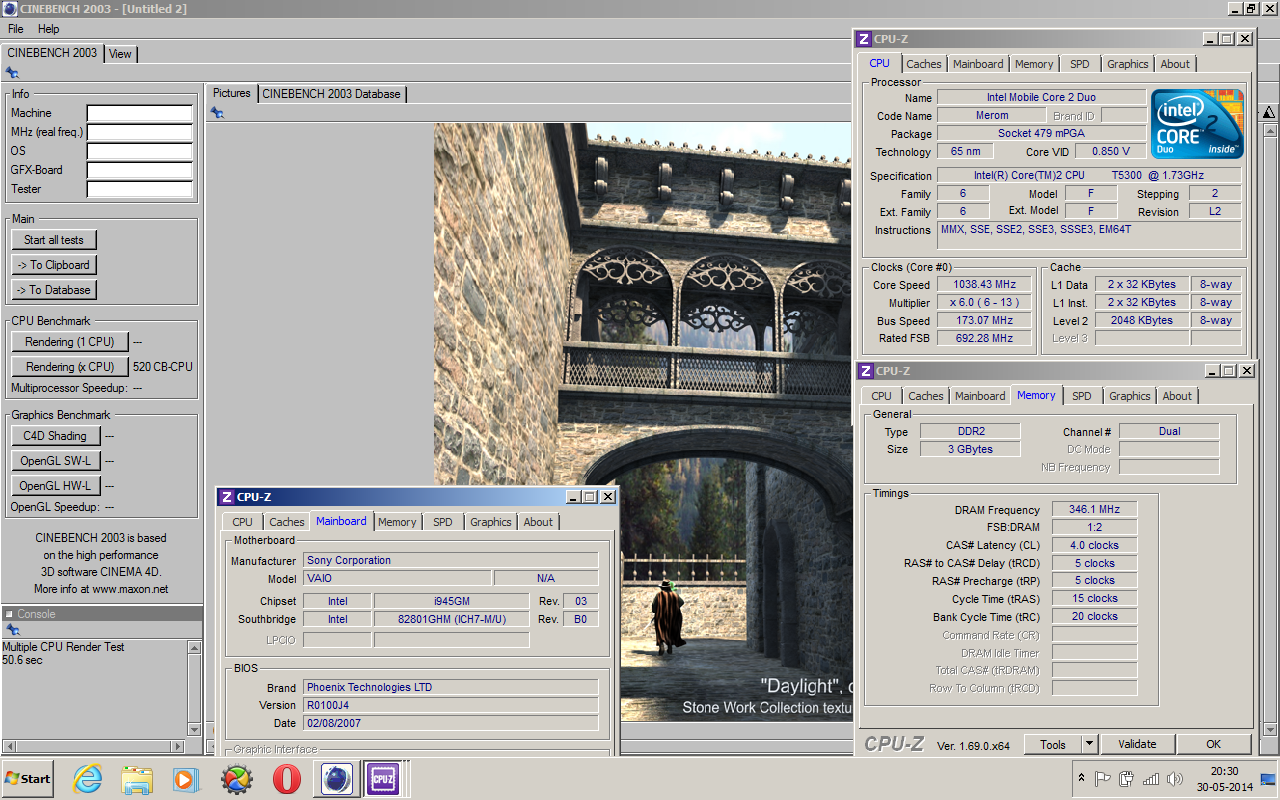Screen dimensions: 1280x800
Task: Click the OS input field
Action: pyautogui.click(x=139, y=151)
